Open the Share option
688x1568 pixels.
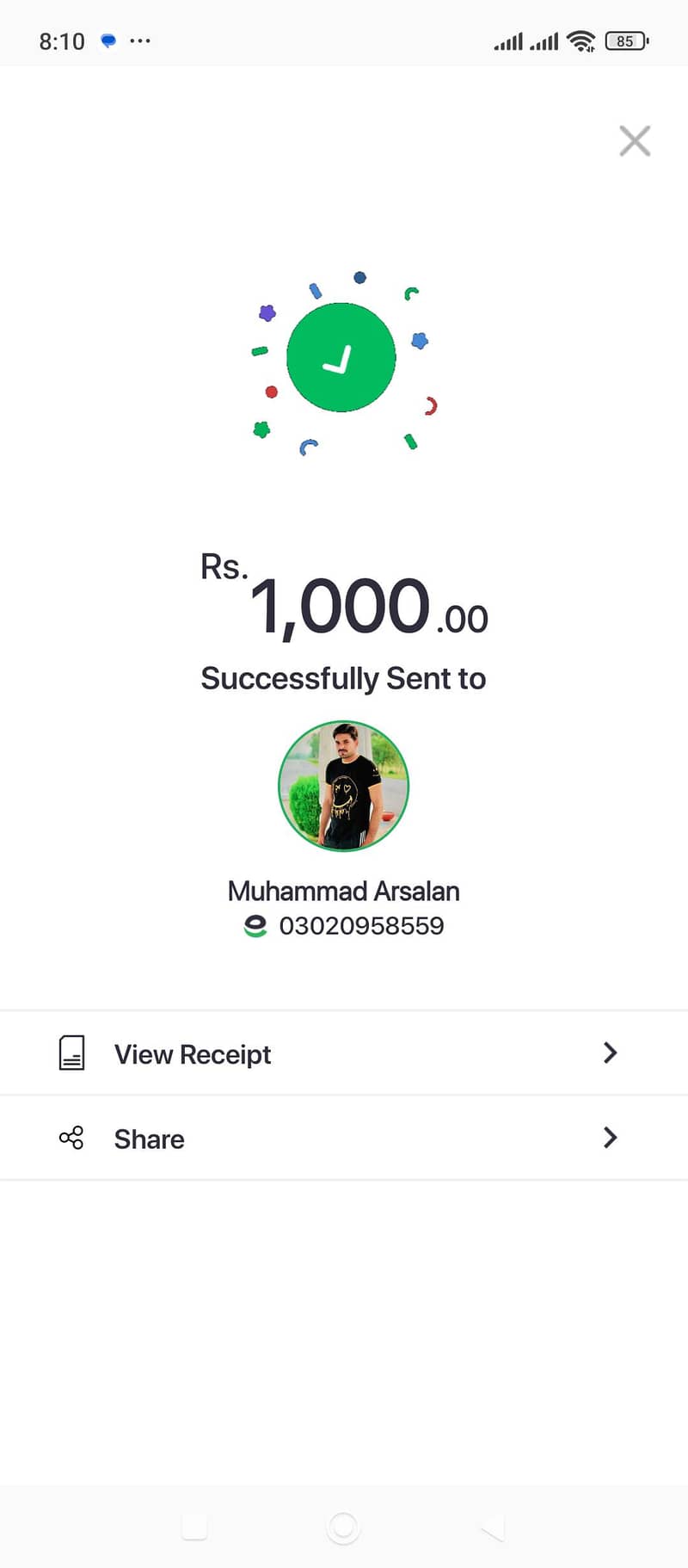344,1138
